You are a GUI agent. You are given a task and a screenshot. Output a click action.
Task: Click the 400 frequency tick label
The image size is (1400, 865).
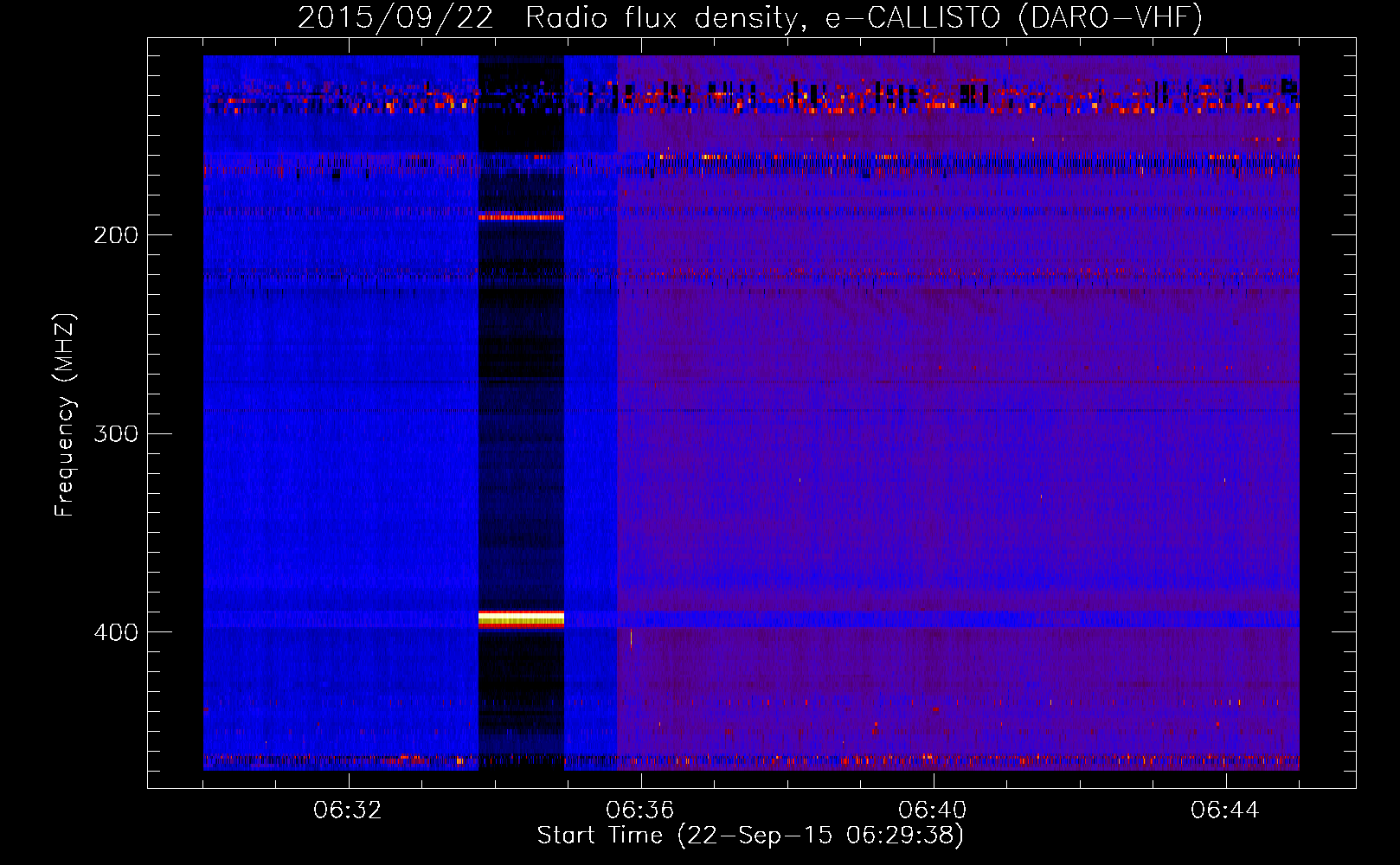pyautogui.click(x=115, y=632)
